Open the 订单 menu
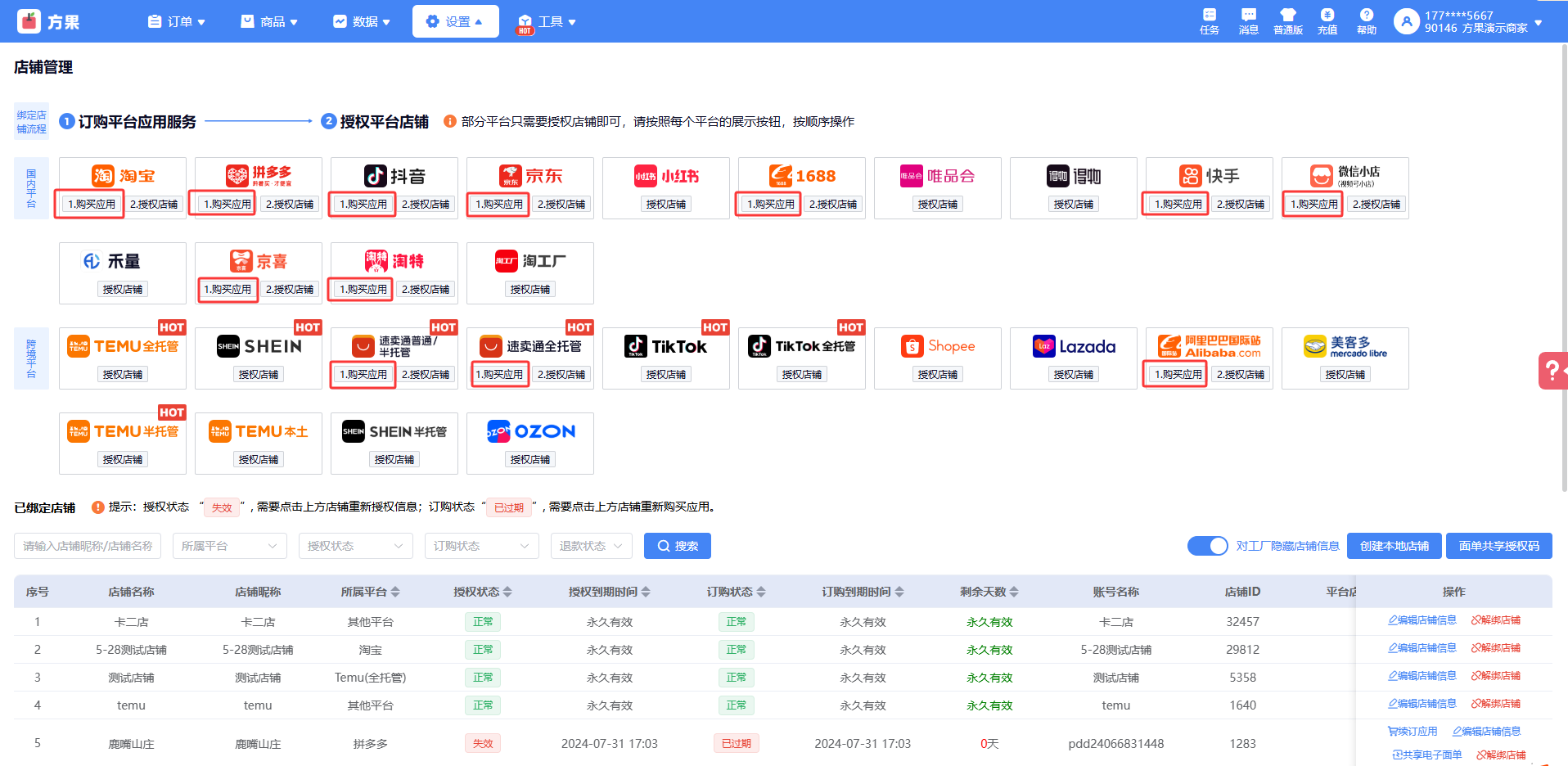Image resolution: width=1568 pixels, height=766 pixels. pyautogui.click(x=176, y=21)
